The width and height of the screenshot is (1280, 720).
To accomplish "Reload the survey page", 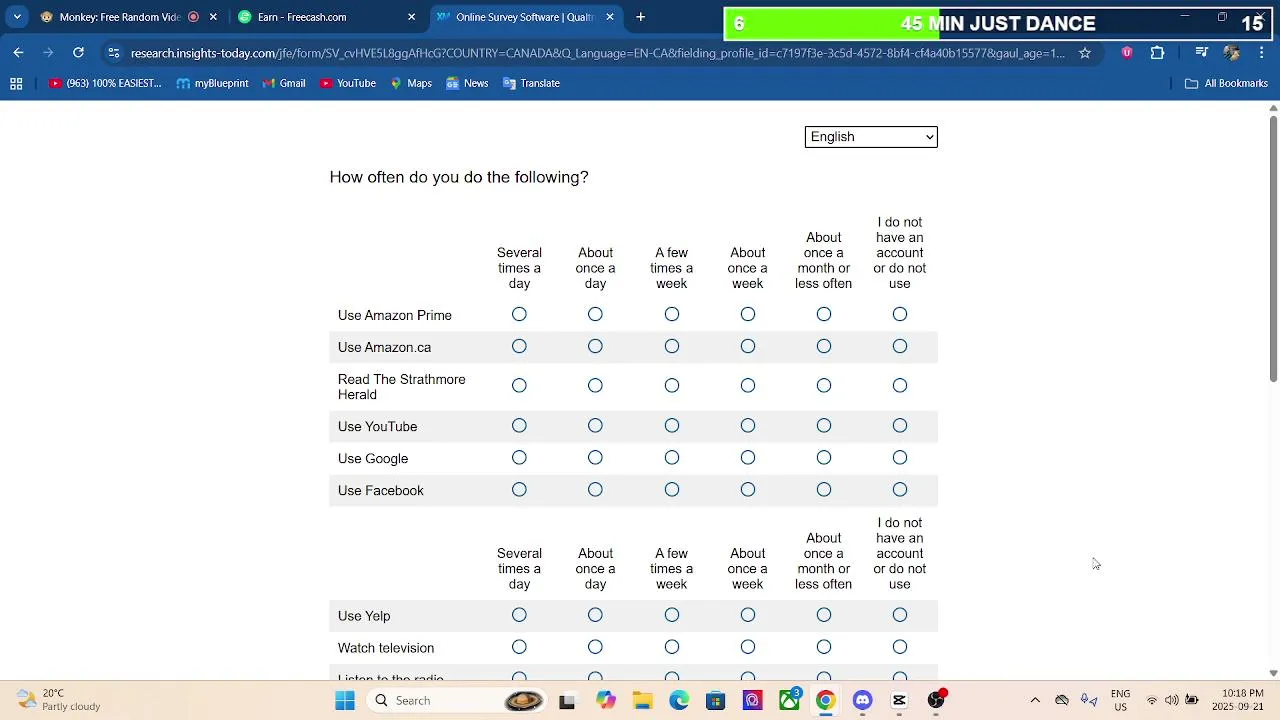I will (x=78, y=53).
